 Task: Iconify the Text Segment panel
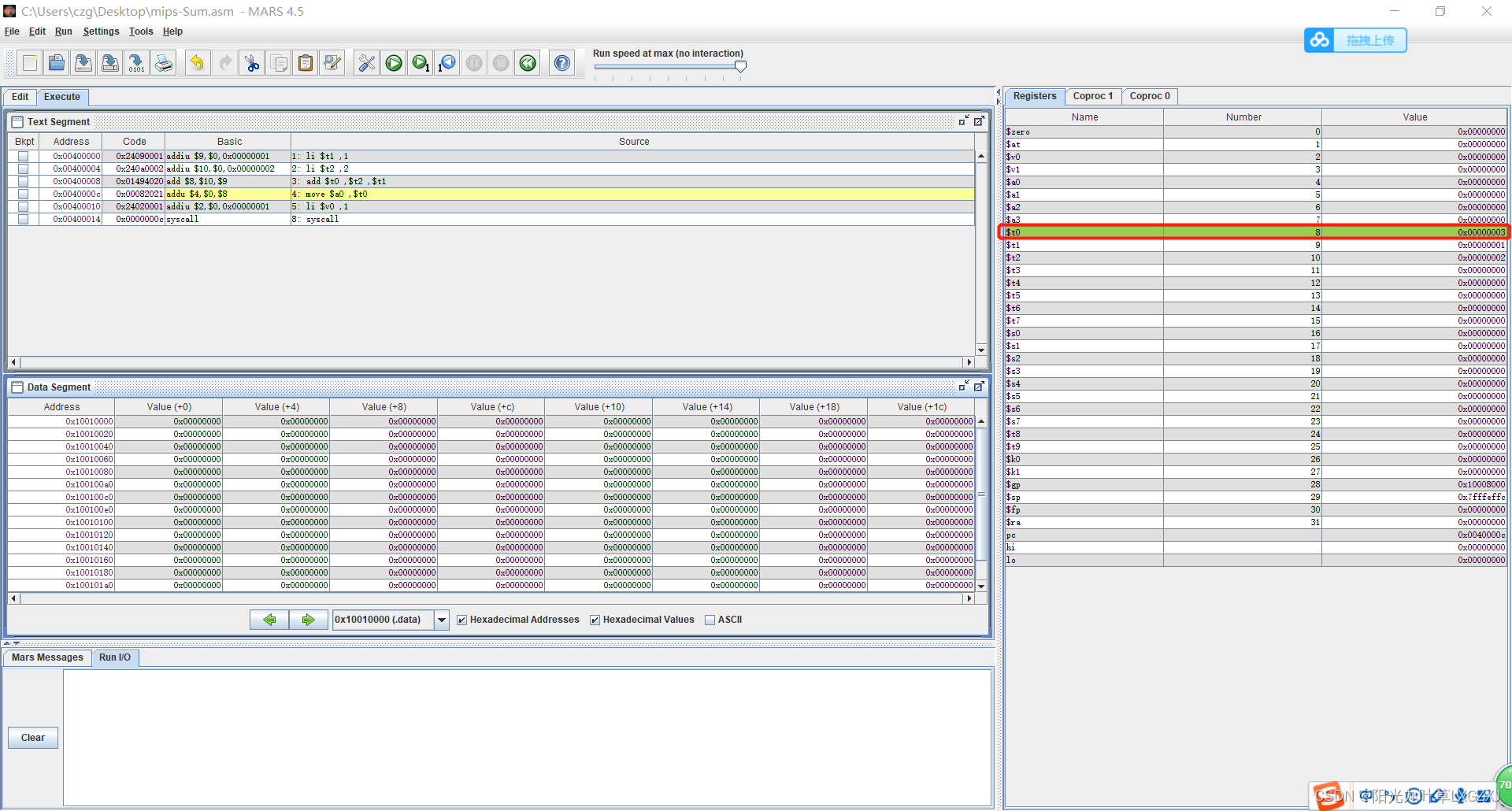964,121
